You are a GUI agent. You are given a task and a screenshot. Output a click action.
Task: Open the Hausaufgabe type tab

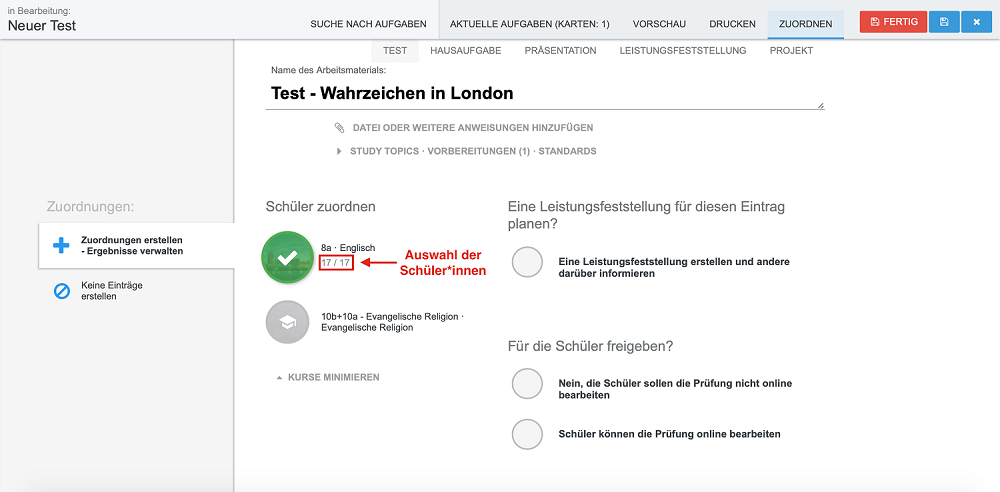pos(466,50)
